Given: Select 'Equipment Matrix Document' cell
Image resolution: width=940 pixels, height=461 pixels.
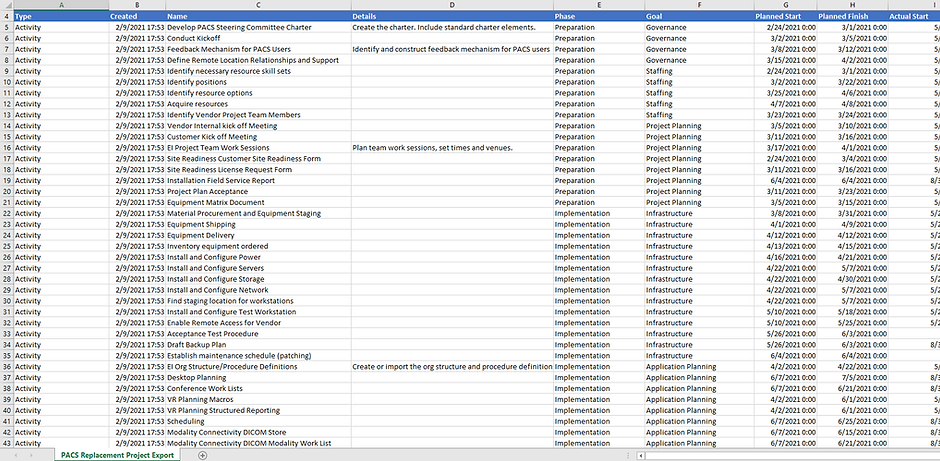Looking at the screenshot, I should pos(258,203).
